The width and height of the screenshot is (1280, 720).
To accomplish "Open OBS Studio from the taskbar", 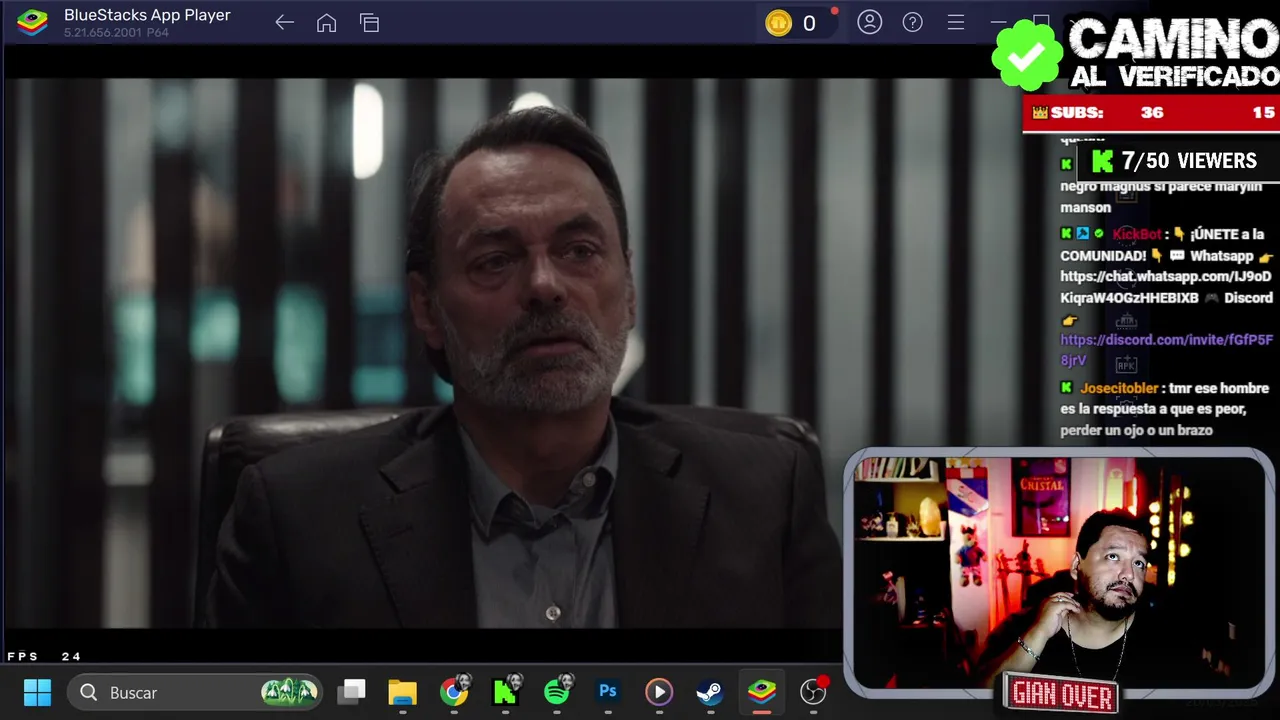I will pyautogui.click(x=814, y=691).
